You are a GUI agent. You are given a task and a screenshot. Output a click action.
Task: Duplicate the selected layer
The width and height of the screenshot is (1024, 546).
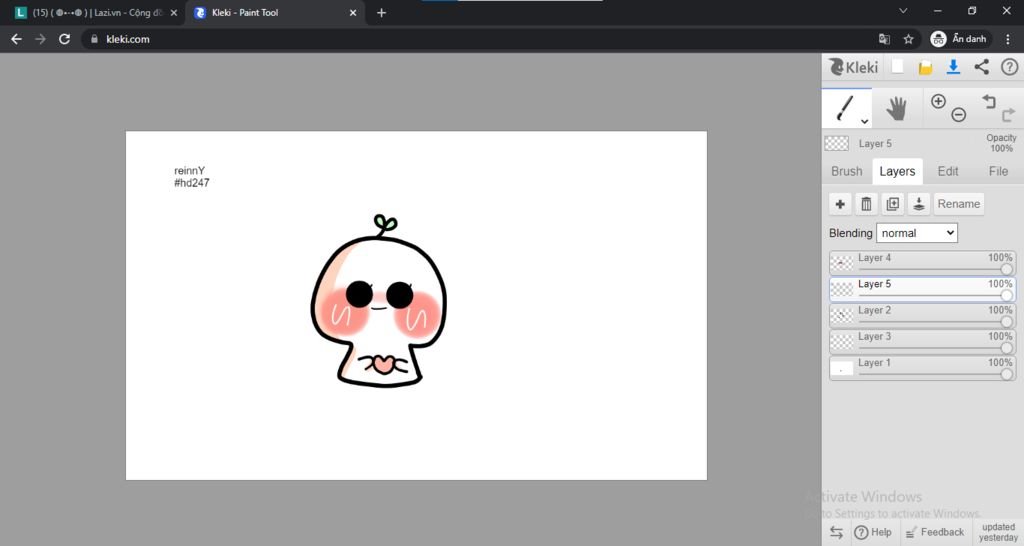893,204
